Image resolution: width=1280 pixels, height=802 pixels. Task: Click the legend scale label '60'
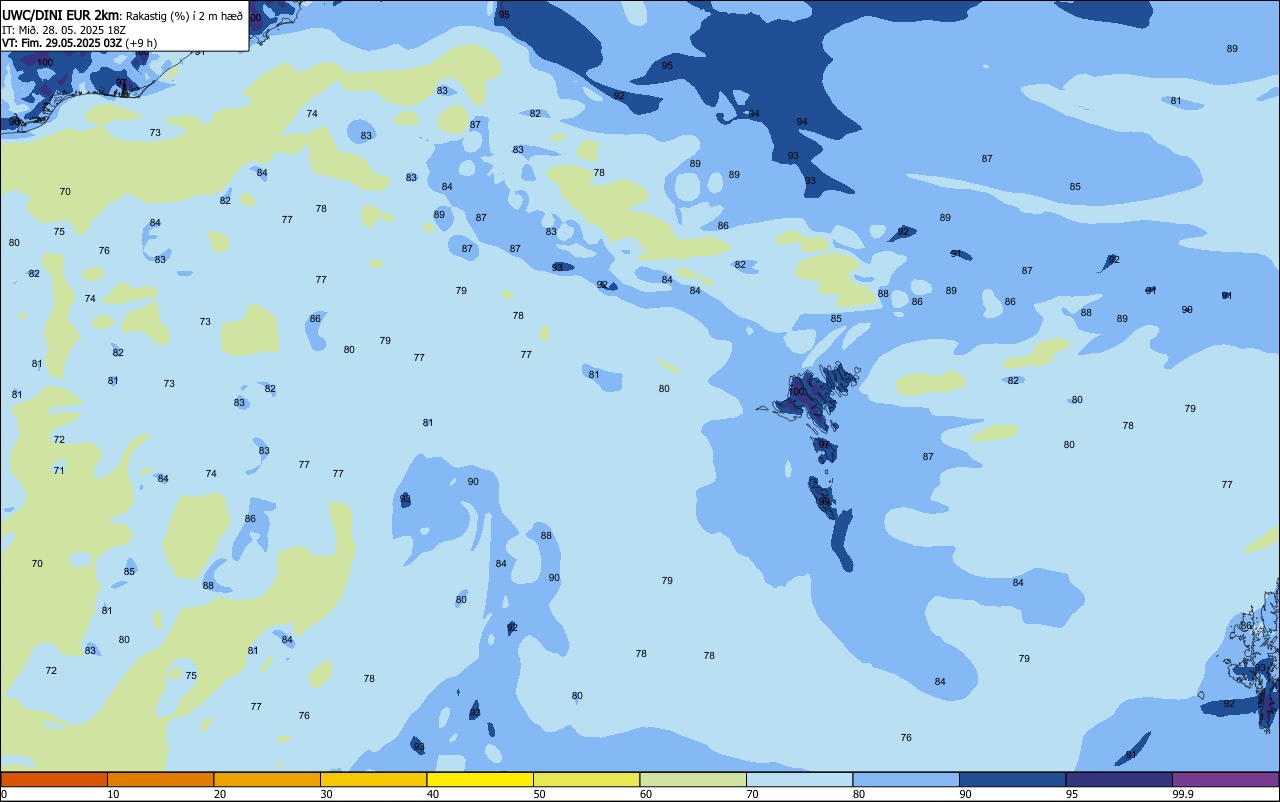click(x=646, y=794)
